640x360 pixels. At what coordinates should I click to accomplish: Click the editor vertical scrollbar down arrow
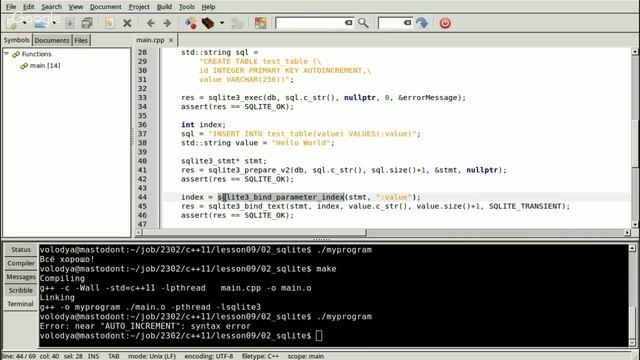point(635,224)
